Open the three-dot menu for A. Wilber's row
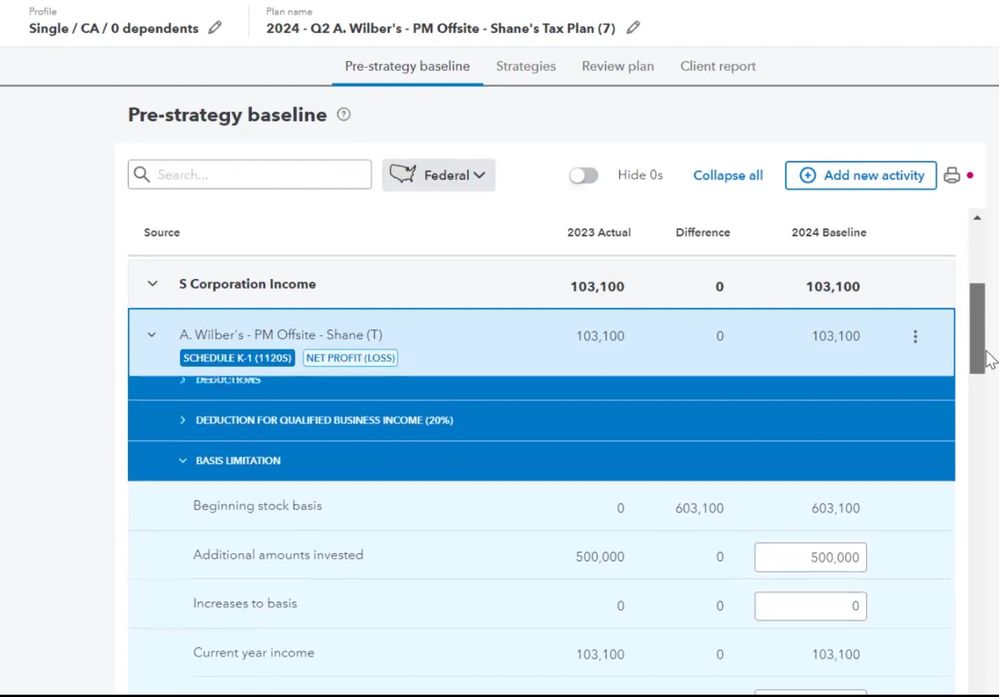Image resolution: width=999 pixels, height=697 pixels. [915, 337]
